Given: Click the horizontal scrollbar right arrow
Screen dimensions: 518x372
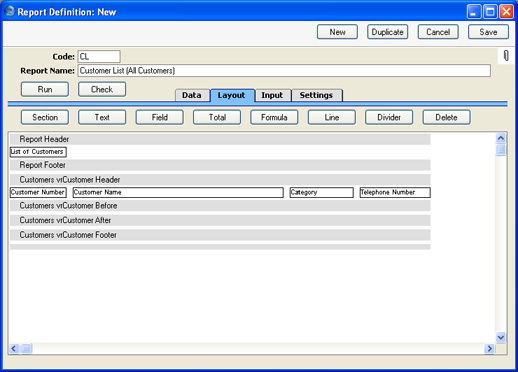Looking at the screenshot, I should (x=490, y=349).
